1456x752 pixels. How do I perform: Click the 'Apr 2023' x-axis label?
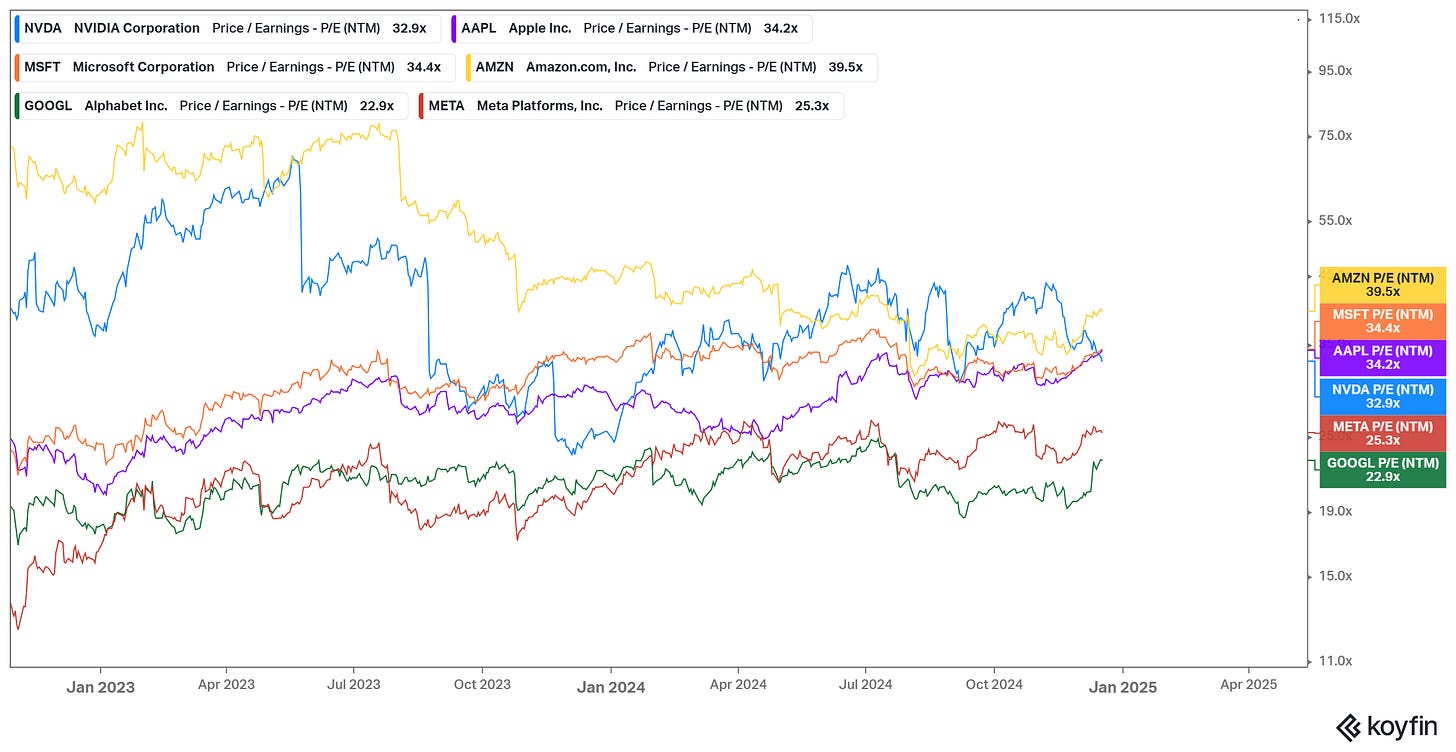coord(226,685)
